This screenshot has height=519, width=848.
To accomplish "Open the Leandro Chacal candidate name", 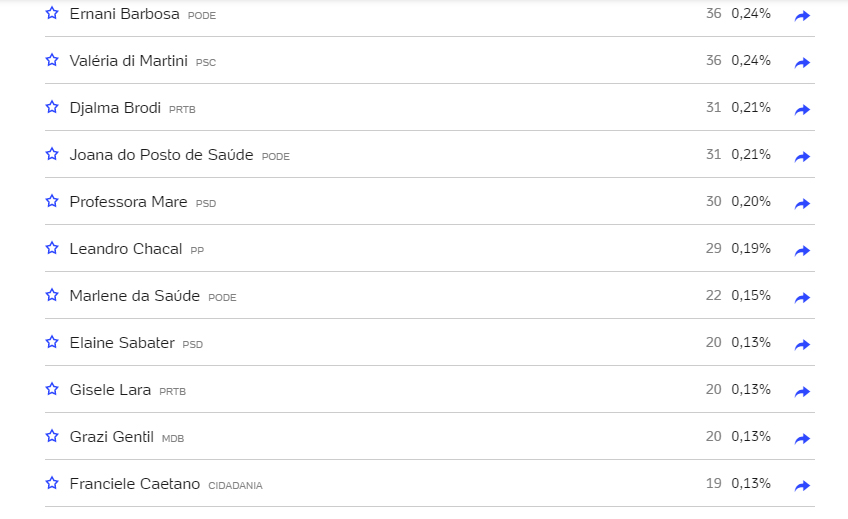I will coord(125,249).
